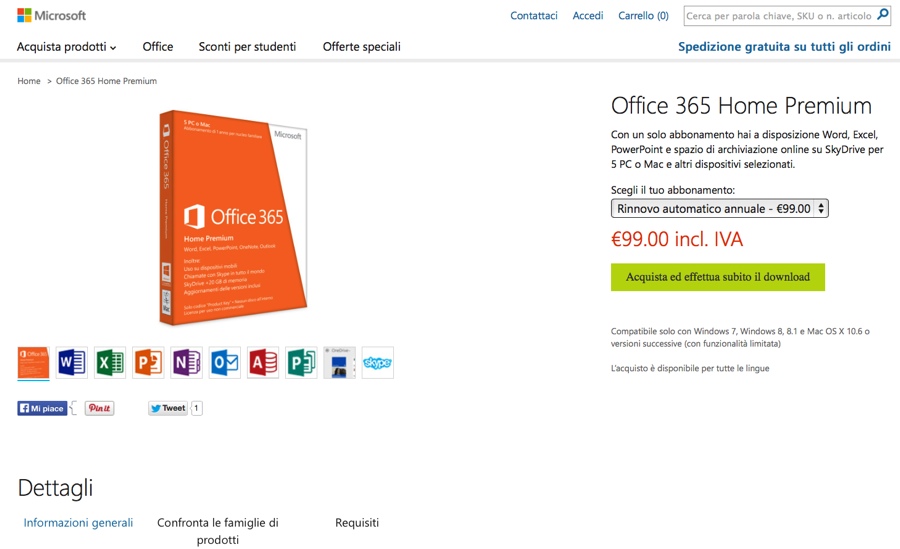This screenshot has height=549, width=900.
Task: Select the Outlook icon thumbnail
Action: pyautogui.click(x=225, y=363)
